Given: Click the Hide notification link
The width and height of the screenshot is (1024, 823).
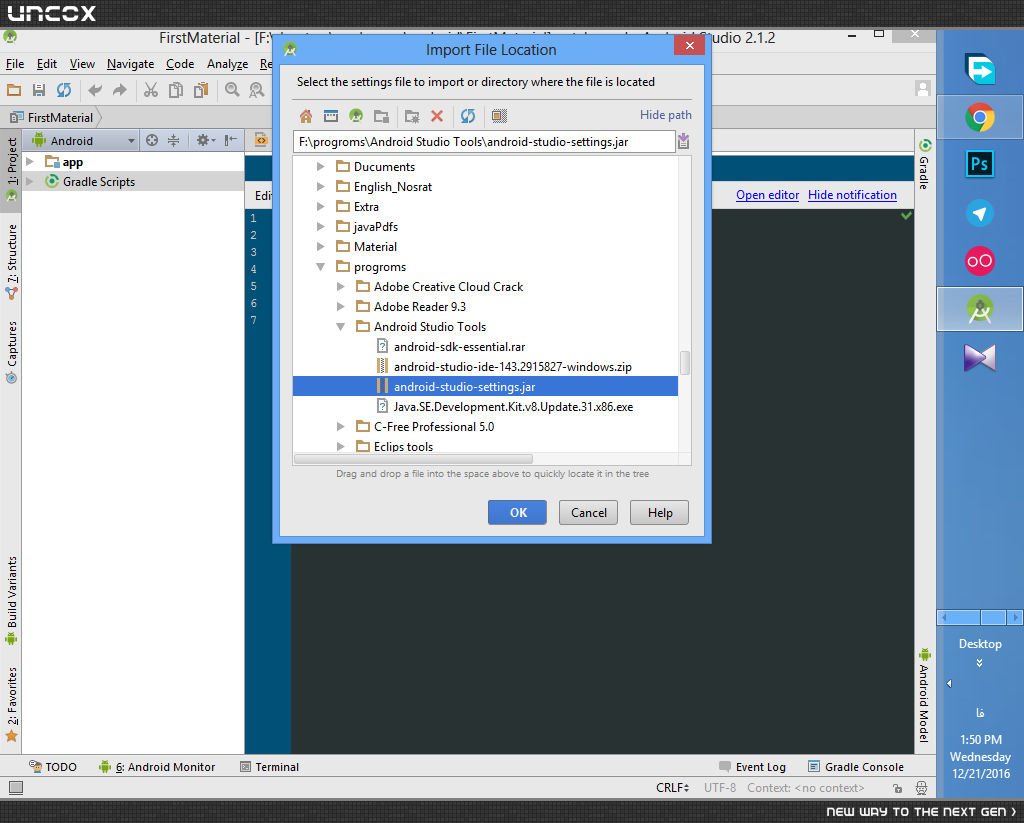Looking at the screenshot, I should (852, 195).
